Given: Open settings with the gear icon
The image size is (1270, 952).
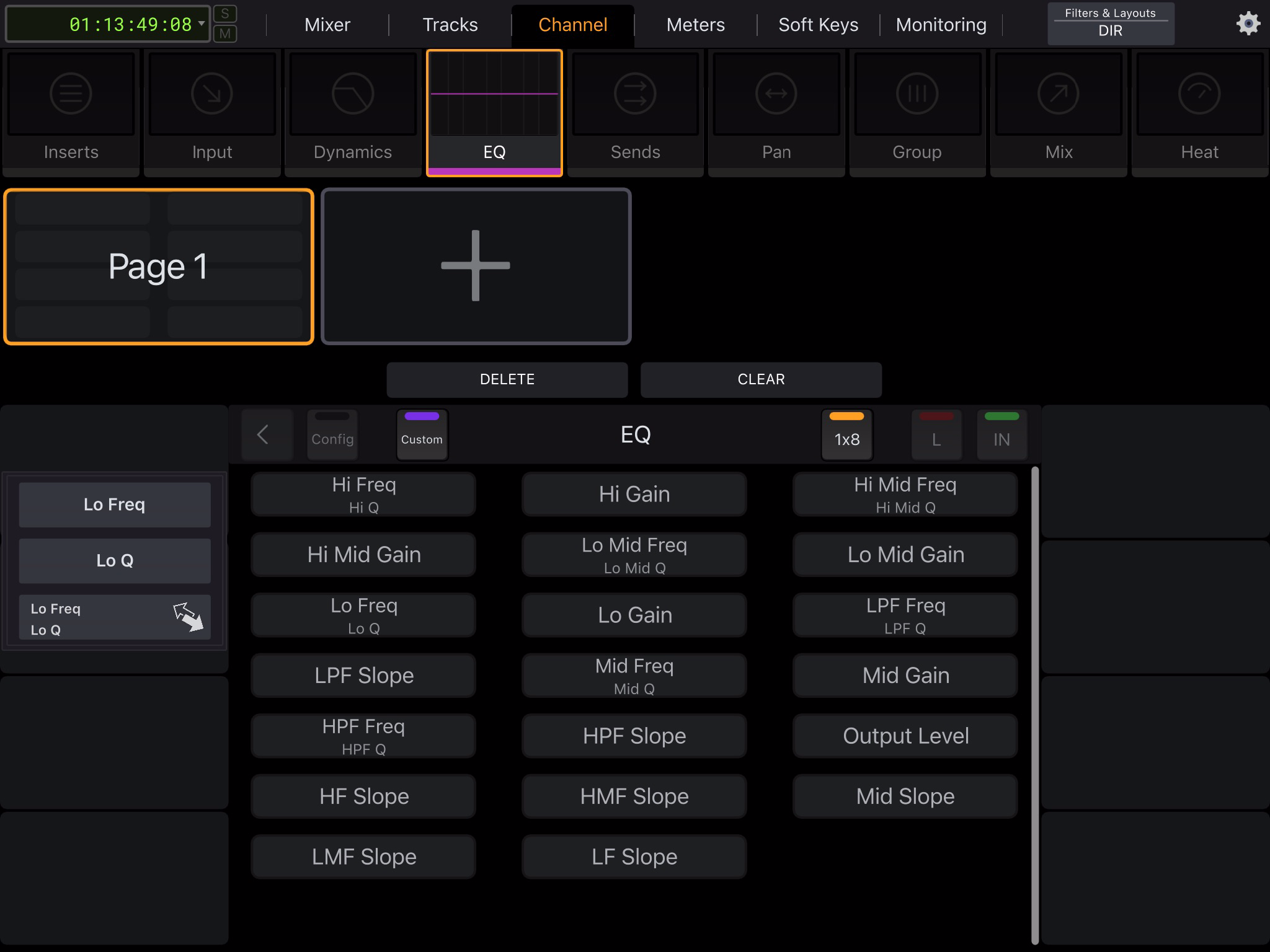Looking at the screenshot, I should tap(1248, 24).
